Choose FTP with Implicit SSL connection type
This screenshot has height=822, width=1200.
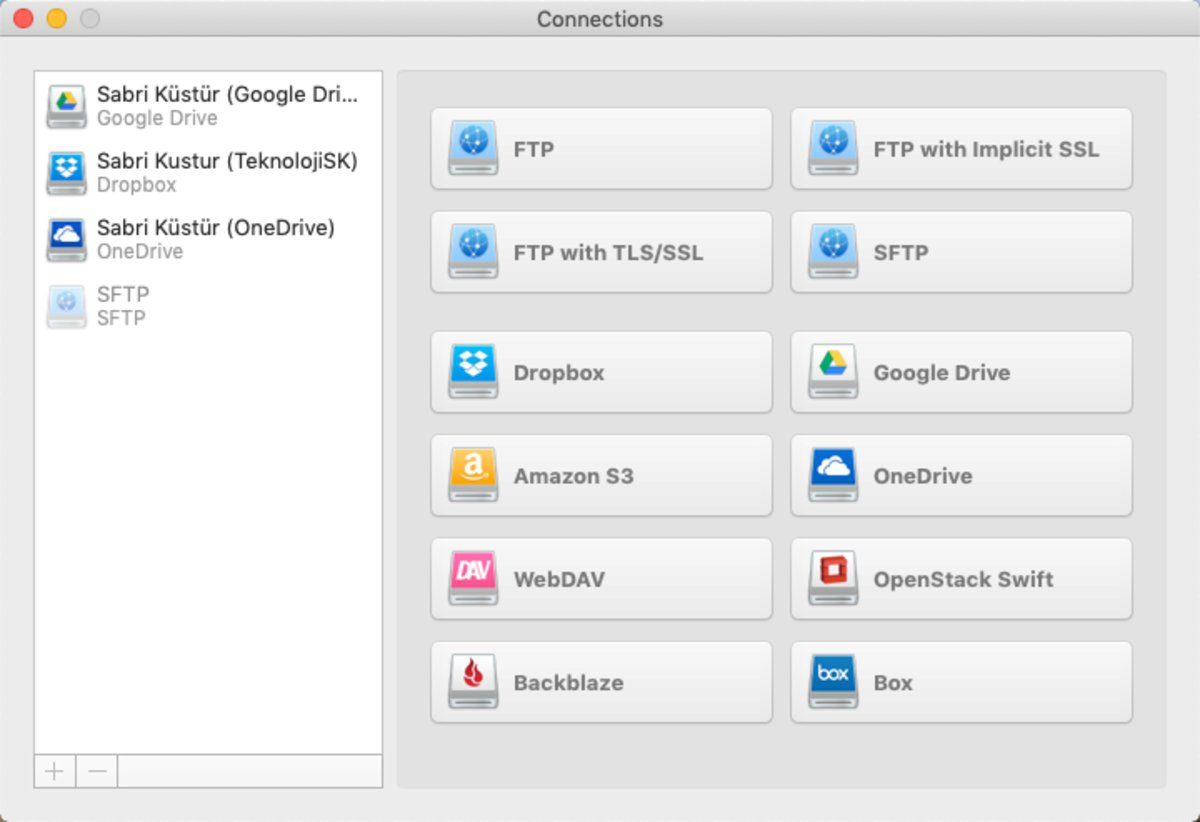[x=961, y=149]
